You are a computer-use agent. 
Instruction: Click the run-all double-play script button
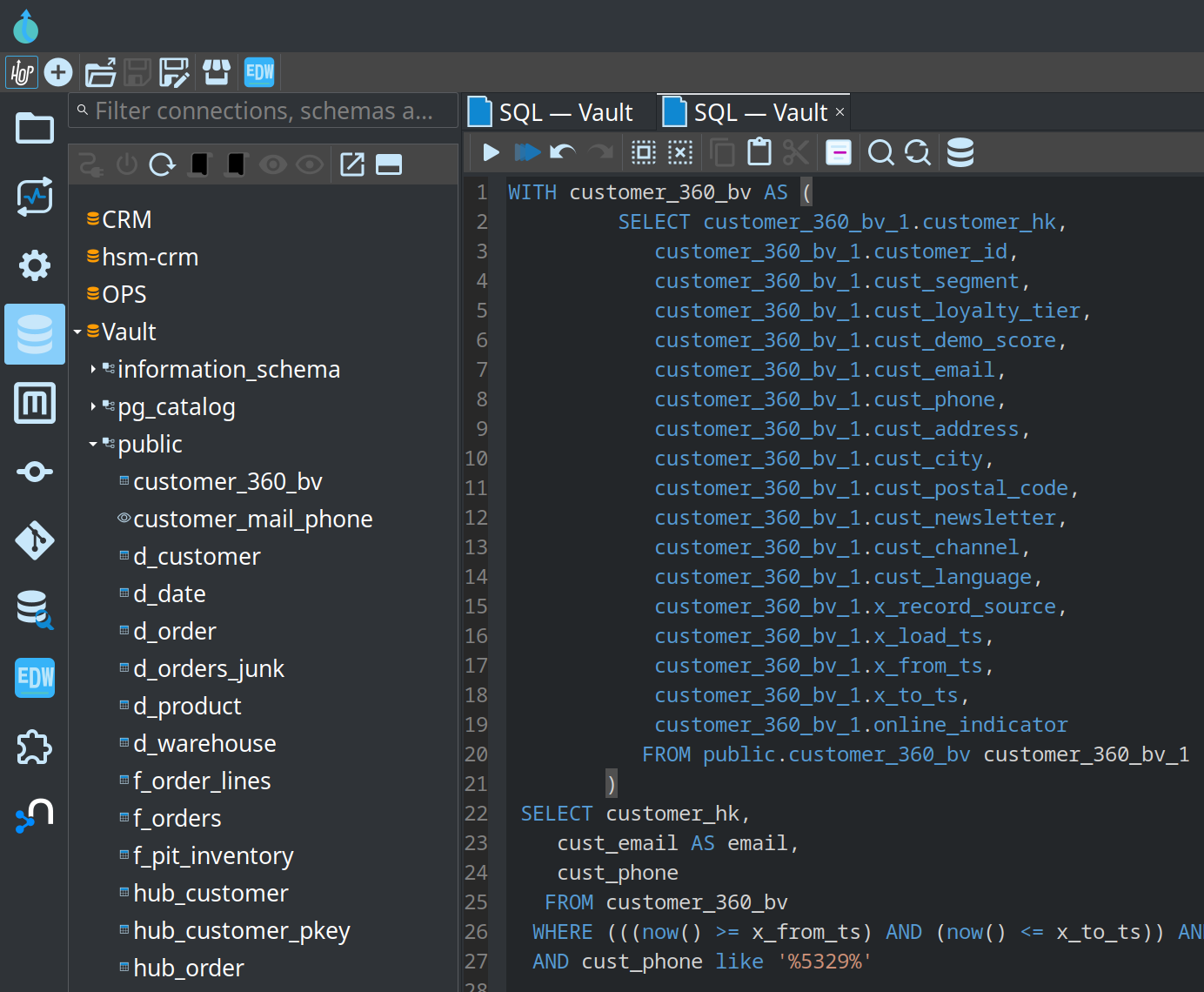[x=527, y=153]
